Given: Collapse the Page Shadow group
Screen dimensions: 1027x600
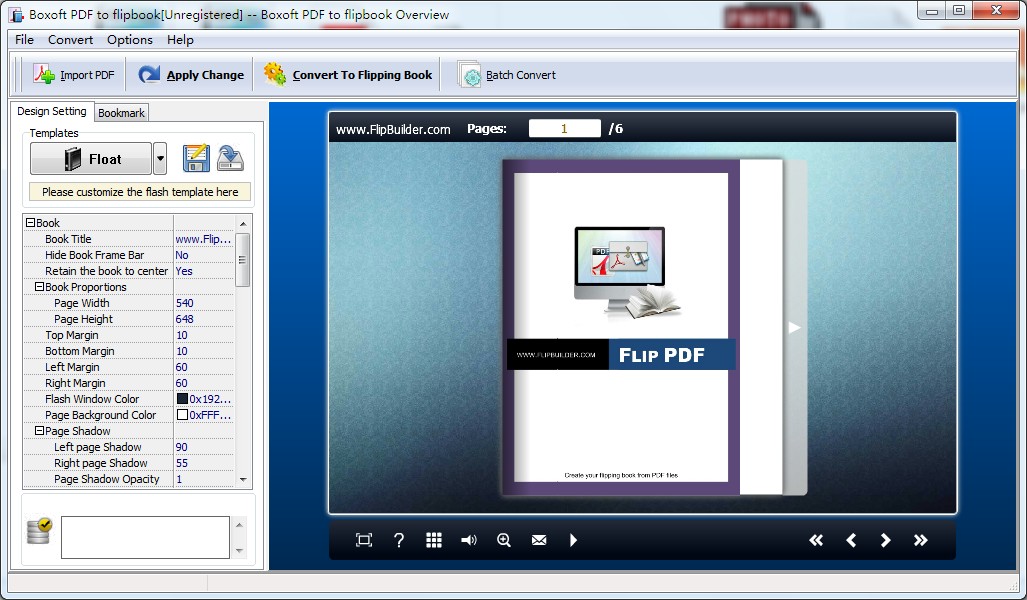Looking at the screenshot, I should click(39, 431).
